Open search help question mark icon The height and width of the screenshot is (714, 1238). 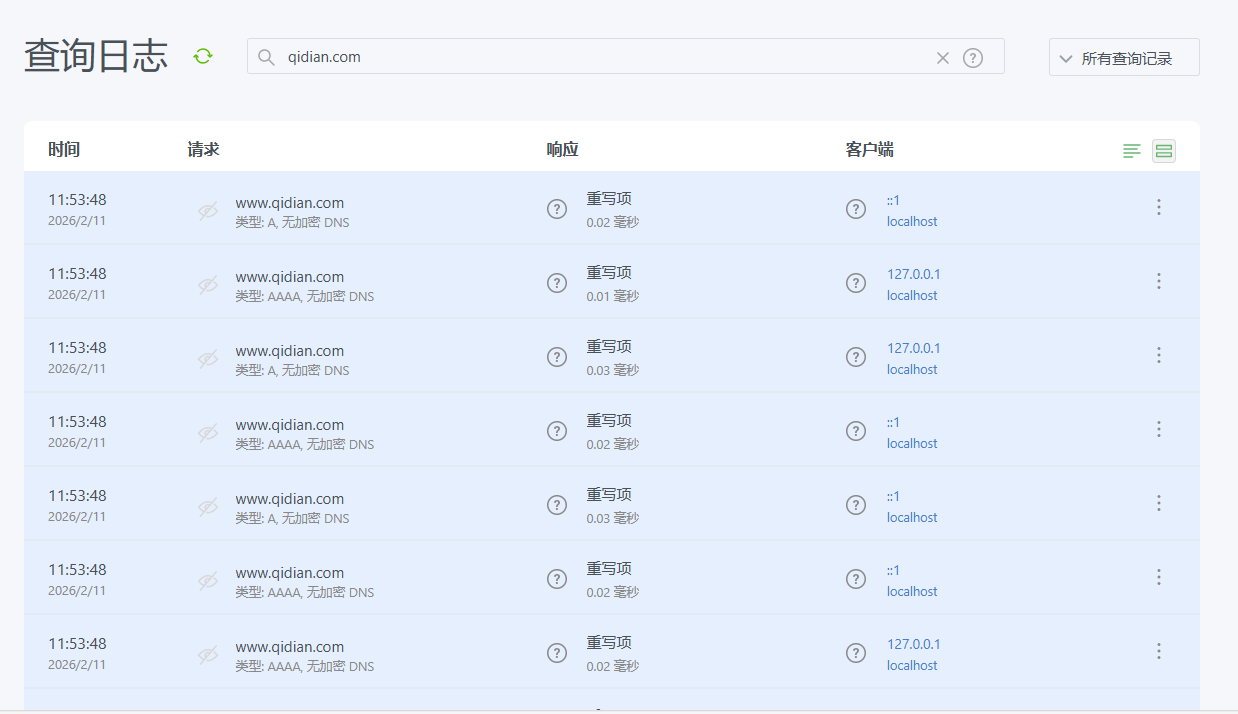coord(972,58)
